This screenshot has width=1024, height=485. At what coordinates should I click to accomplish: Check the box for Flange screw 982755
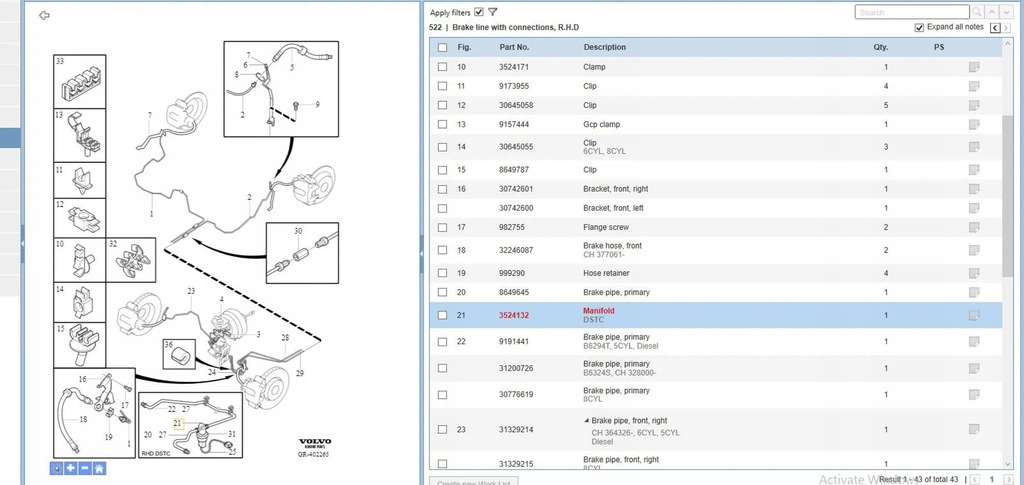pos(443,227)
